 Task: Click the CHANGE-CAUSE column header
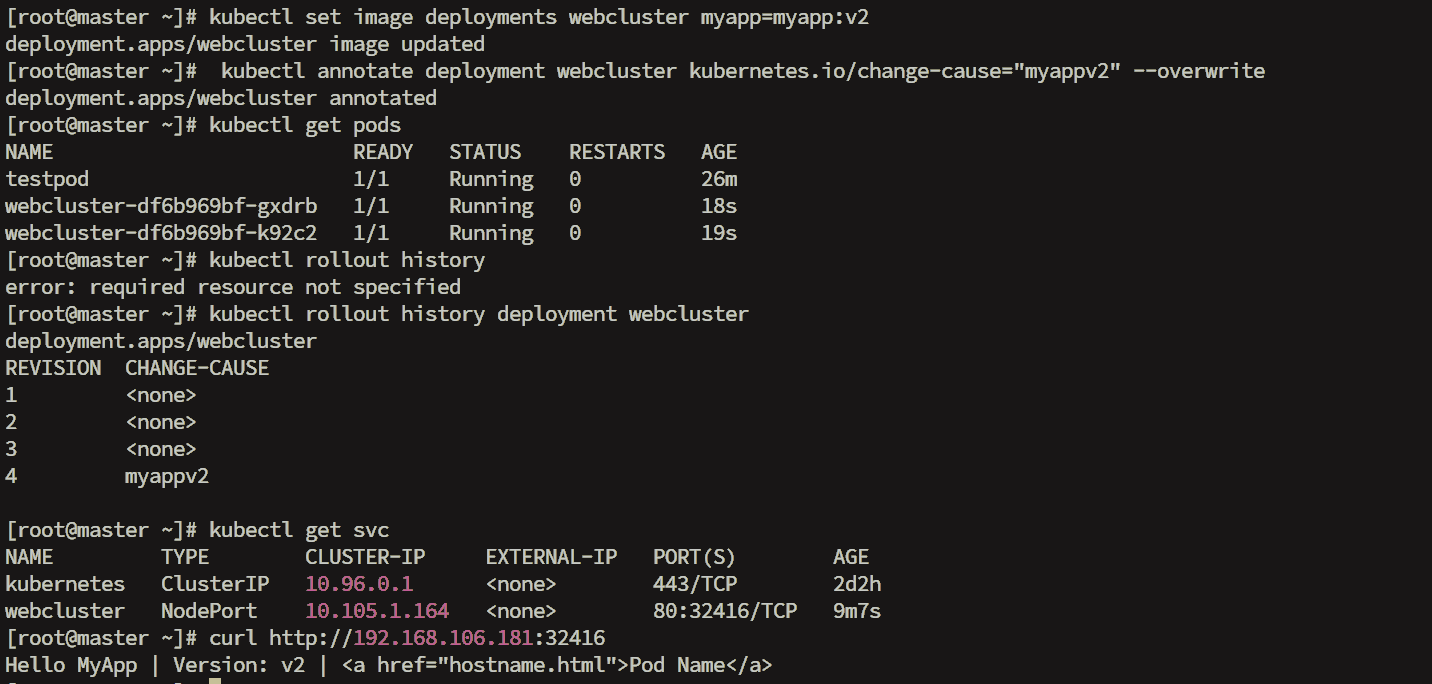tap(197, 368)
